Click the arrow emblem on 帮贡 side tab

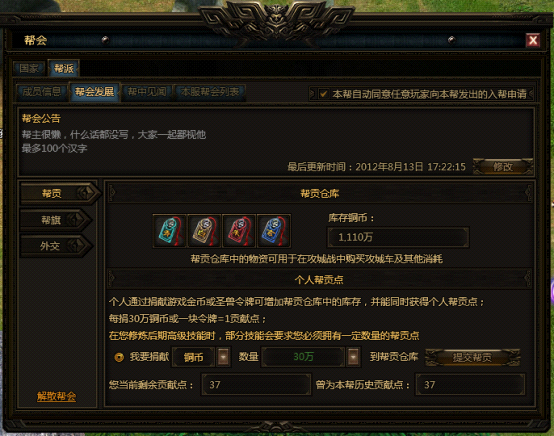(86, 193)
